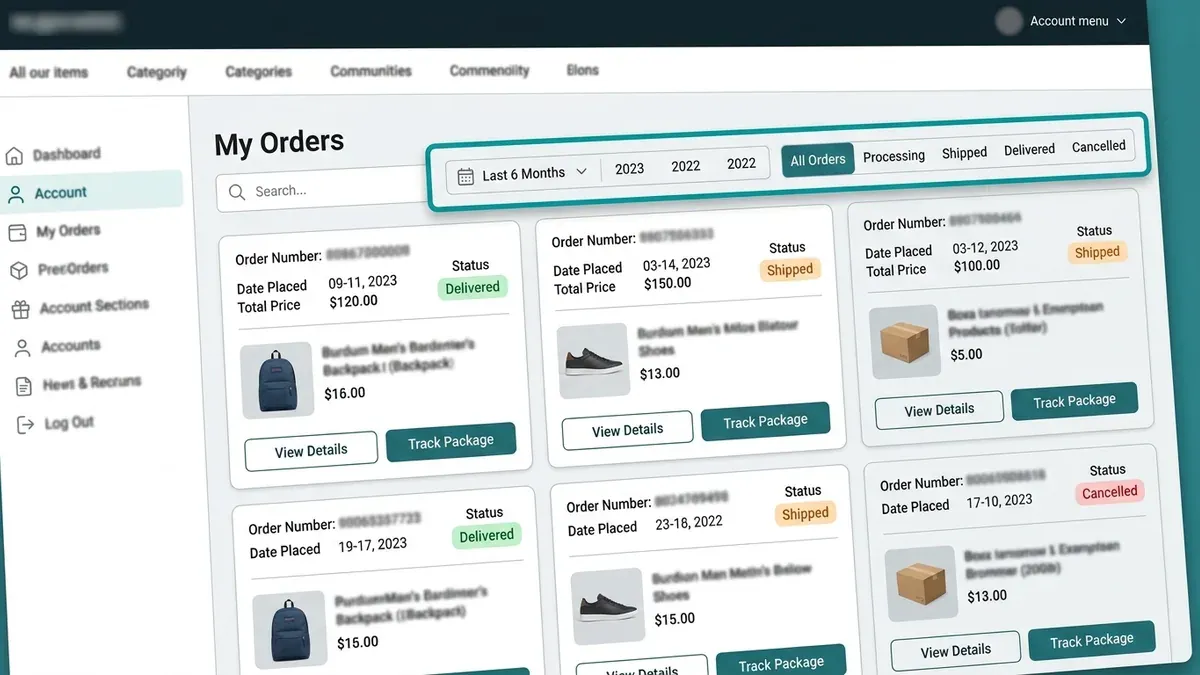The width and height of the screenshot is (1200, 675).
Task: Open PreOrders in the sidebar
Action: pyautogui.click(x=72, y=269)
